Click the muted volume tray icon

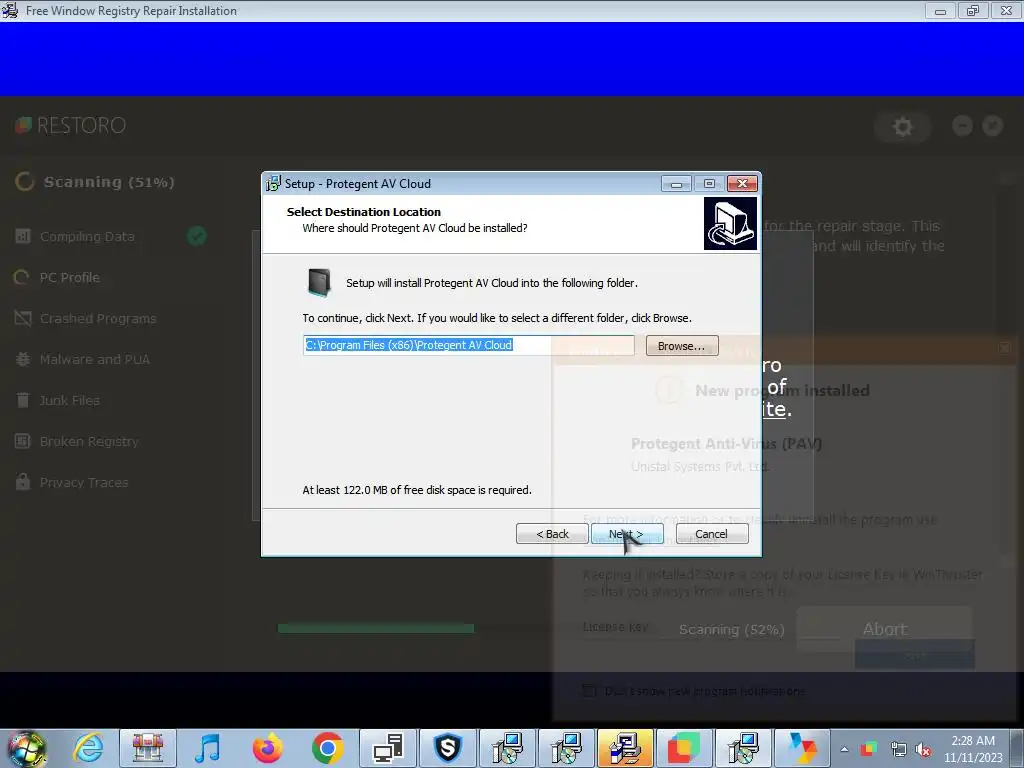click(923, 749)
